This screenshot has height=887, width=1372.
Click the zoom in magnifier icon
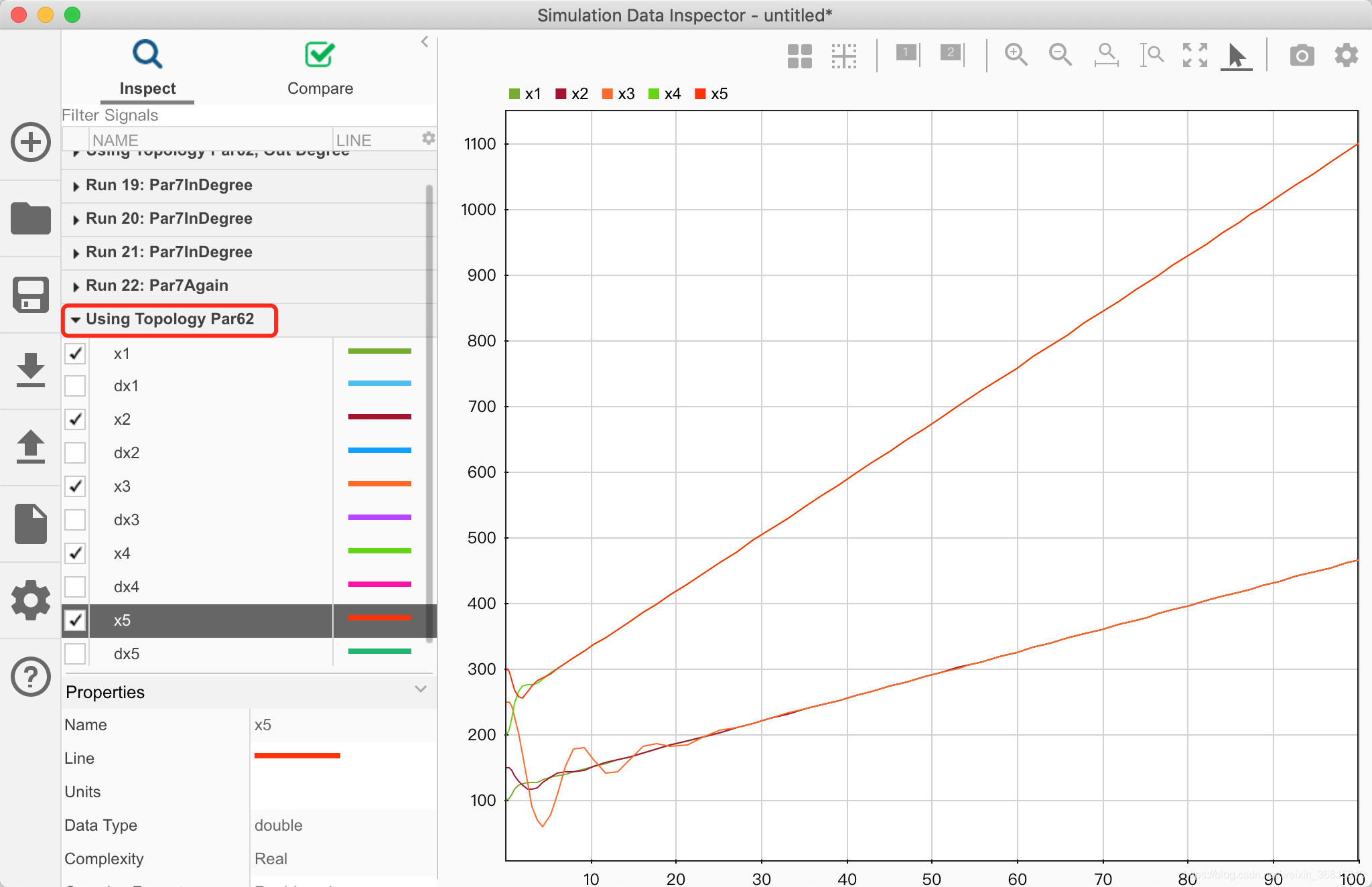[1016, 54]
